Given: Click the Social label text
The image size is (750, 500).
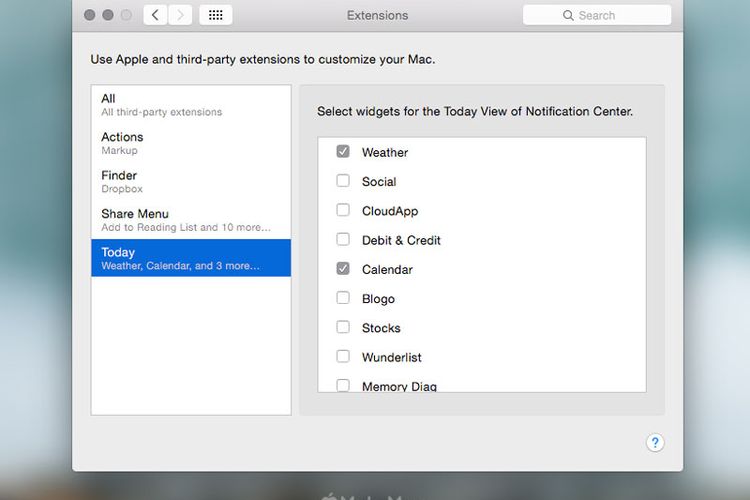Looking at the screenshot, I should pyautogui.click(x=379, y=182).
